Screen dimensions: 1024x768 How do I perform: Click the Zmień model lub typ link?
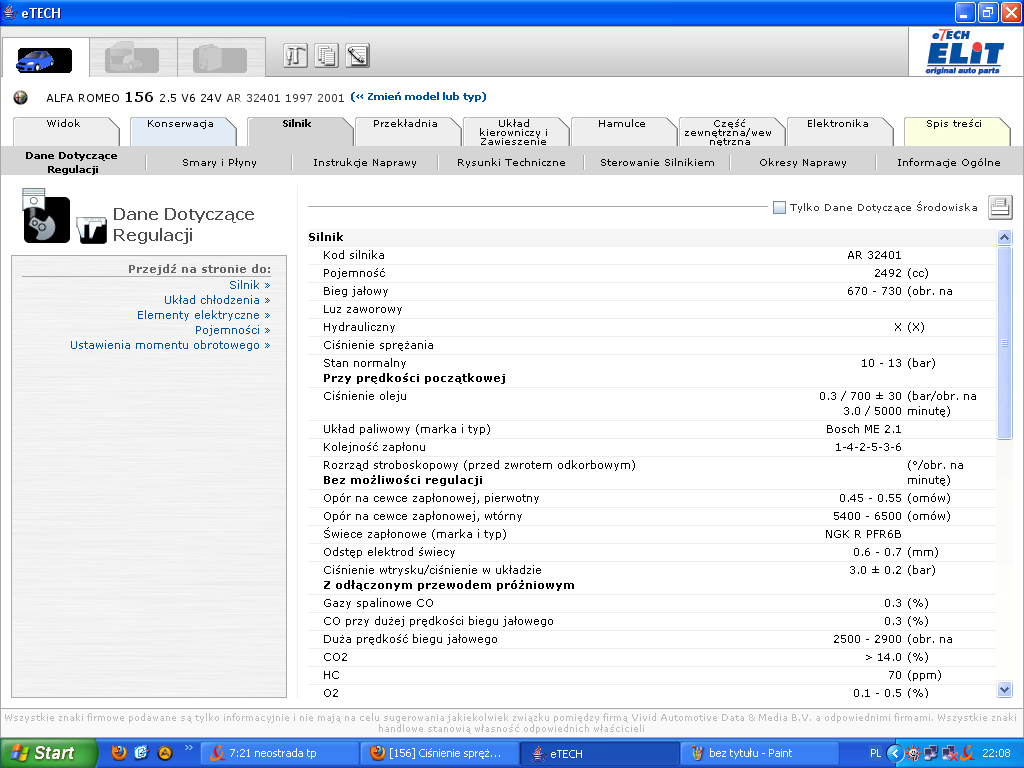tap(418, 97)
